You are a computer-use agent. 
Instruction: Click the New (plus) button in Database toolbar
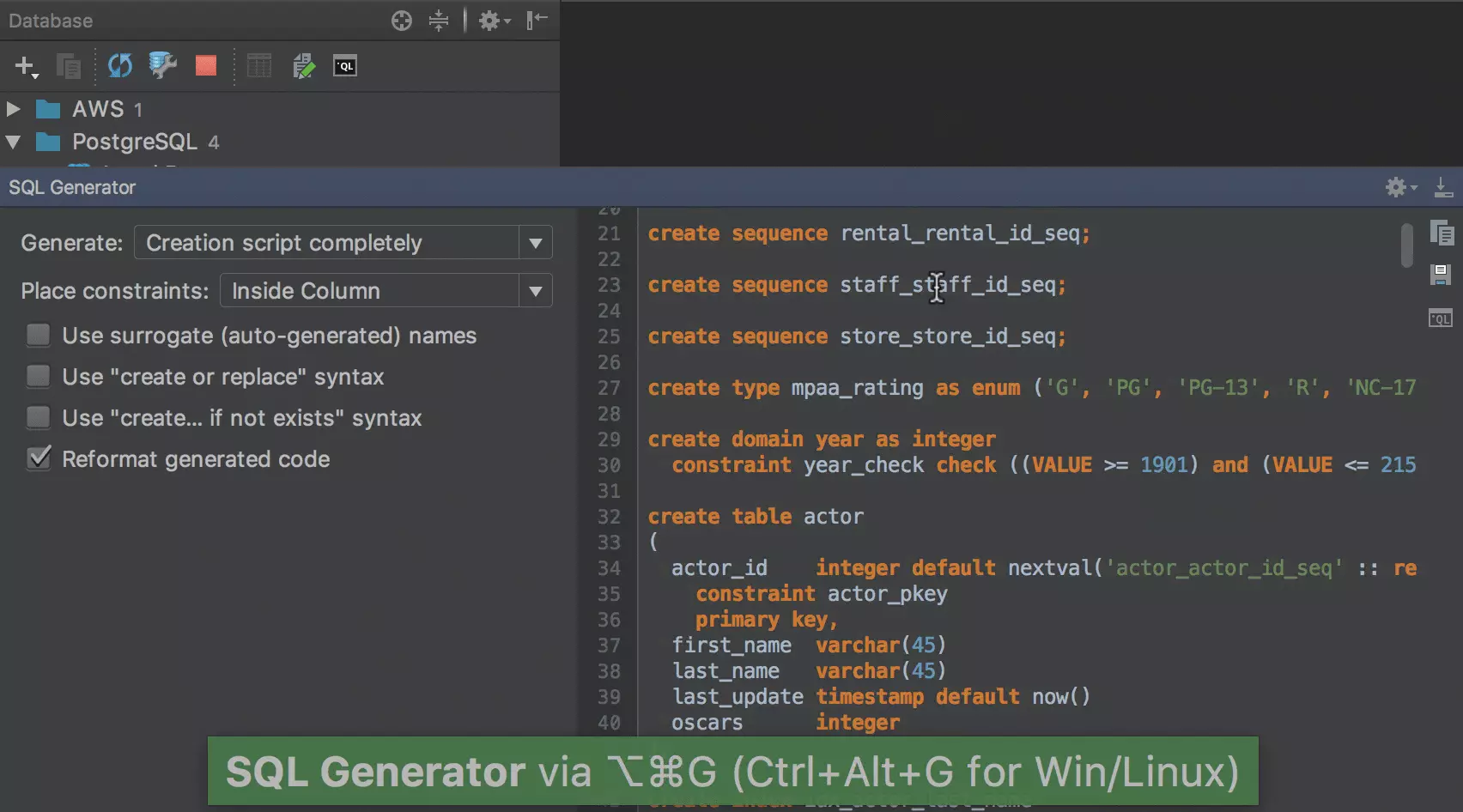click(25, 66)
